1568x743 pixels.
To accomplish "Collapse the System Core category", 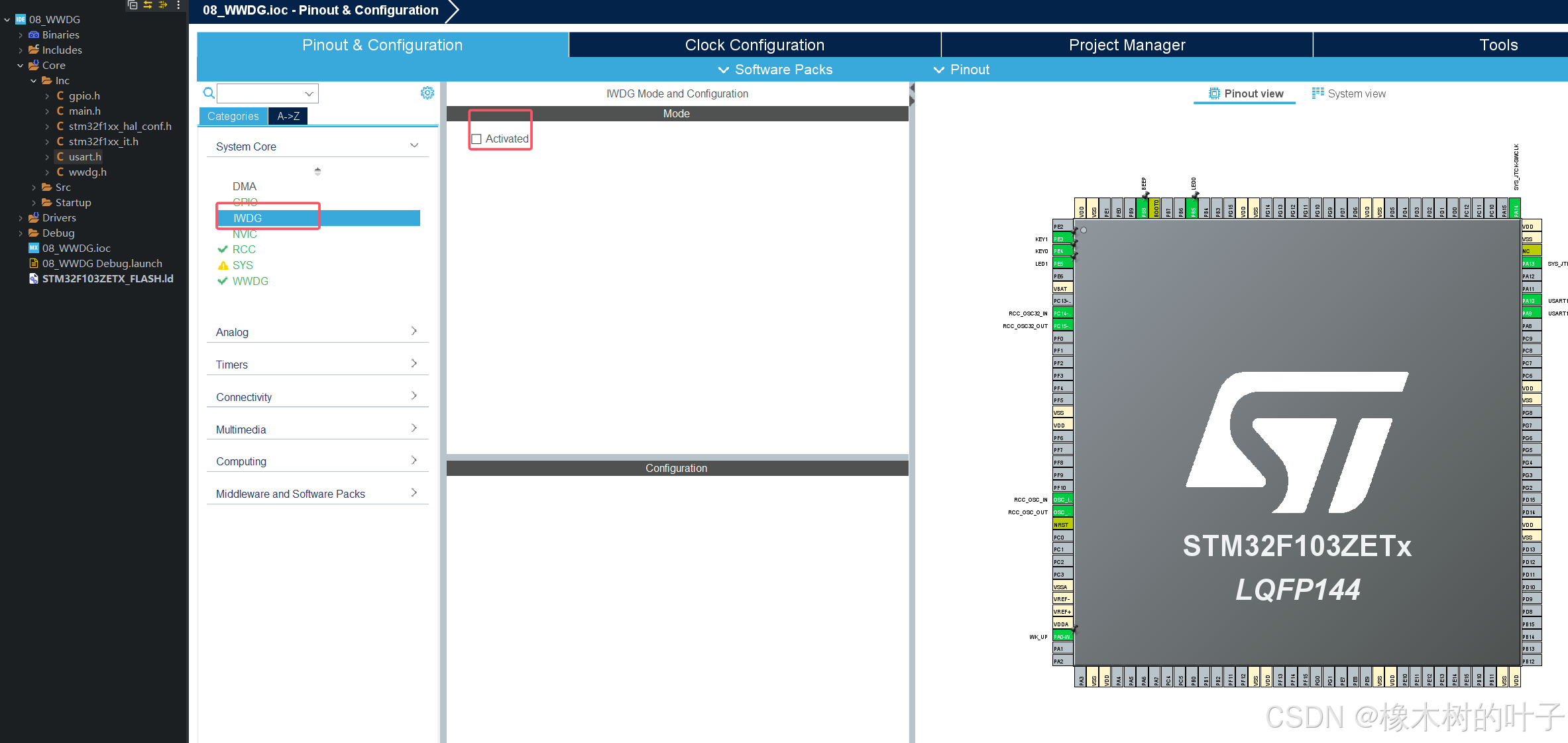I will [x=414, y=146].
